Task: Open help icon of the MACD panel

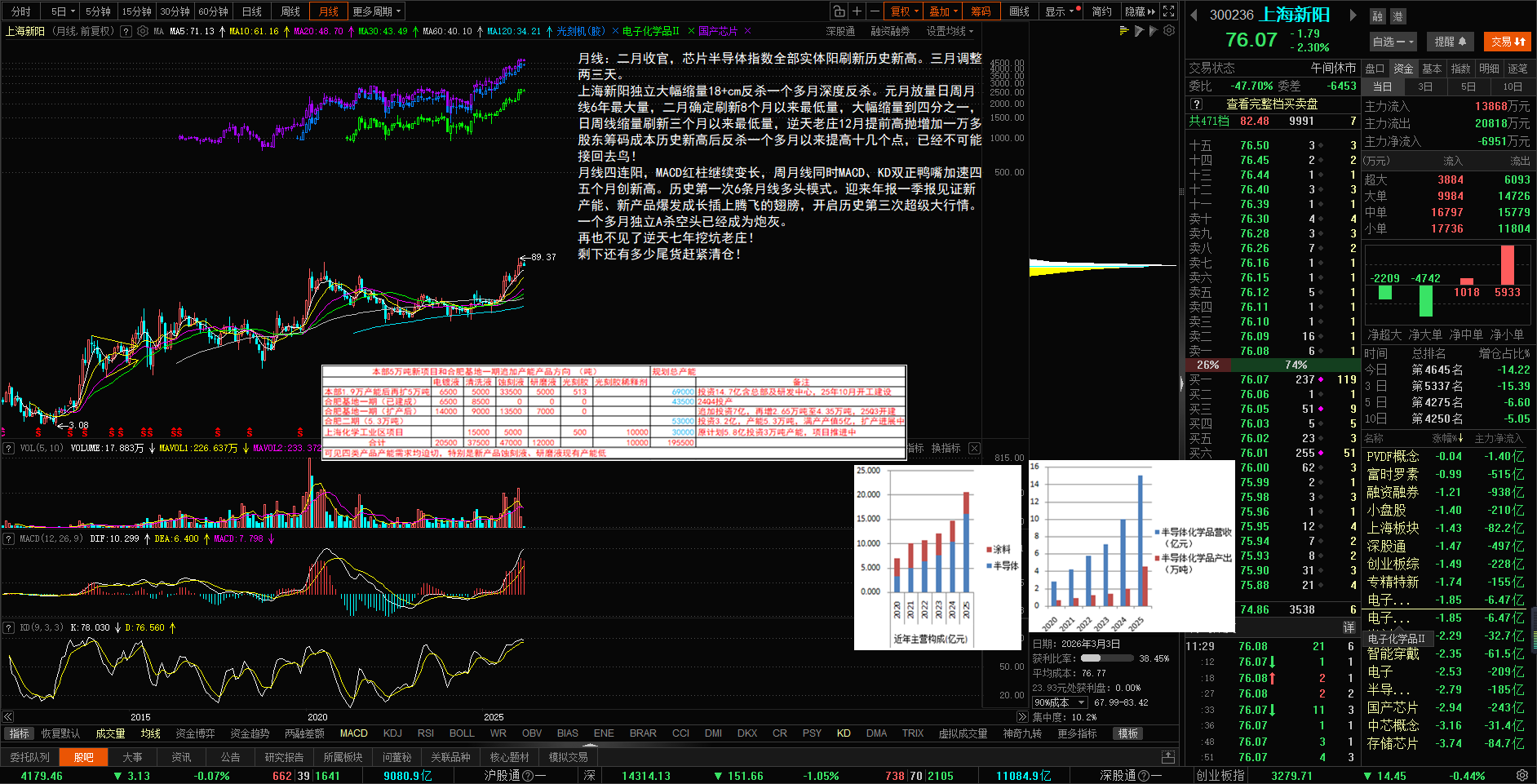Action: (9, 538)
